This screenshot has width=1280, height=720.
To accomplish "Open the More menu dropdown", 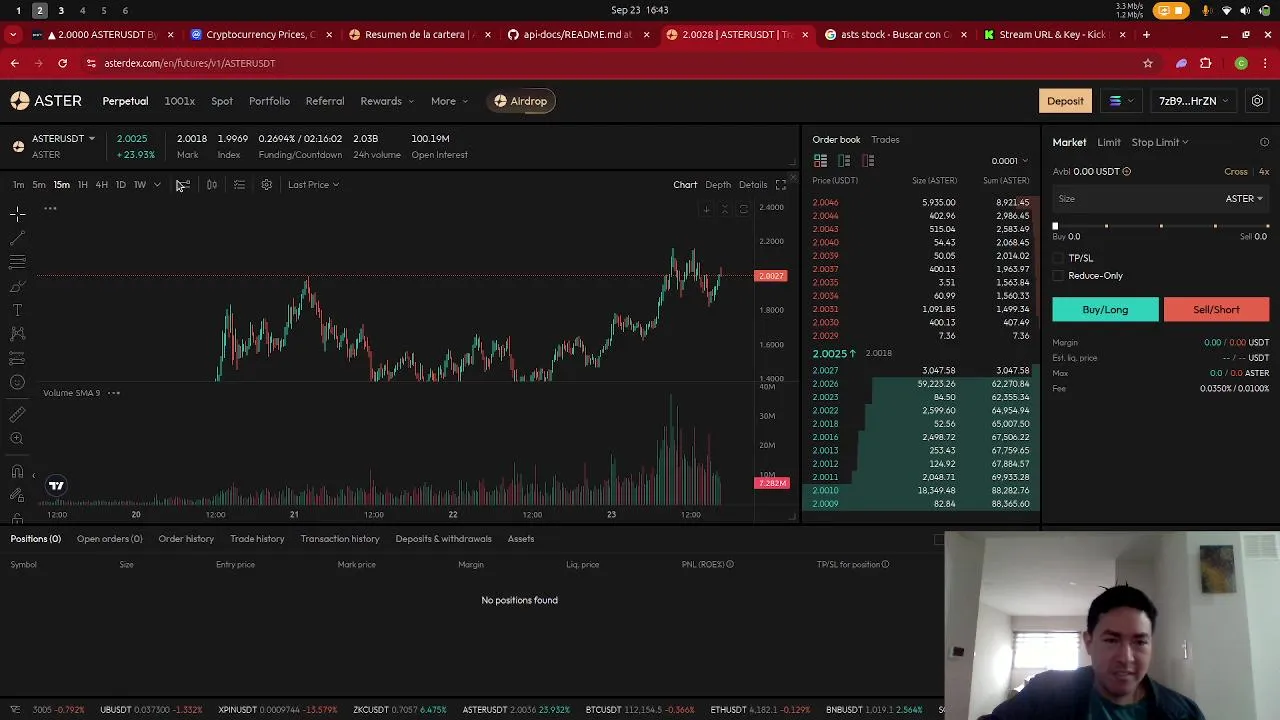I will pyautogui.click(x=449, y=101).
